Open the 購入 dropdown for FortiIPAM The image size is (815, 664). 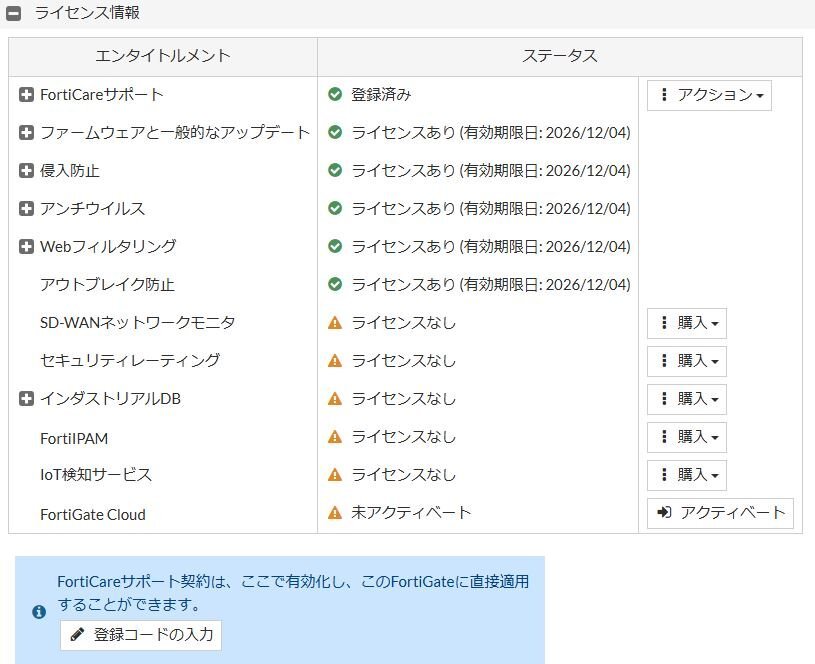(x=687, y=437)
